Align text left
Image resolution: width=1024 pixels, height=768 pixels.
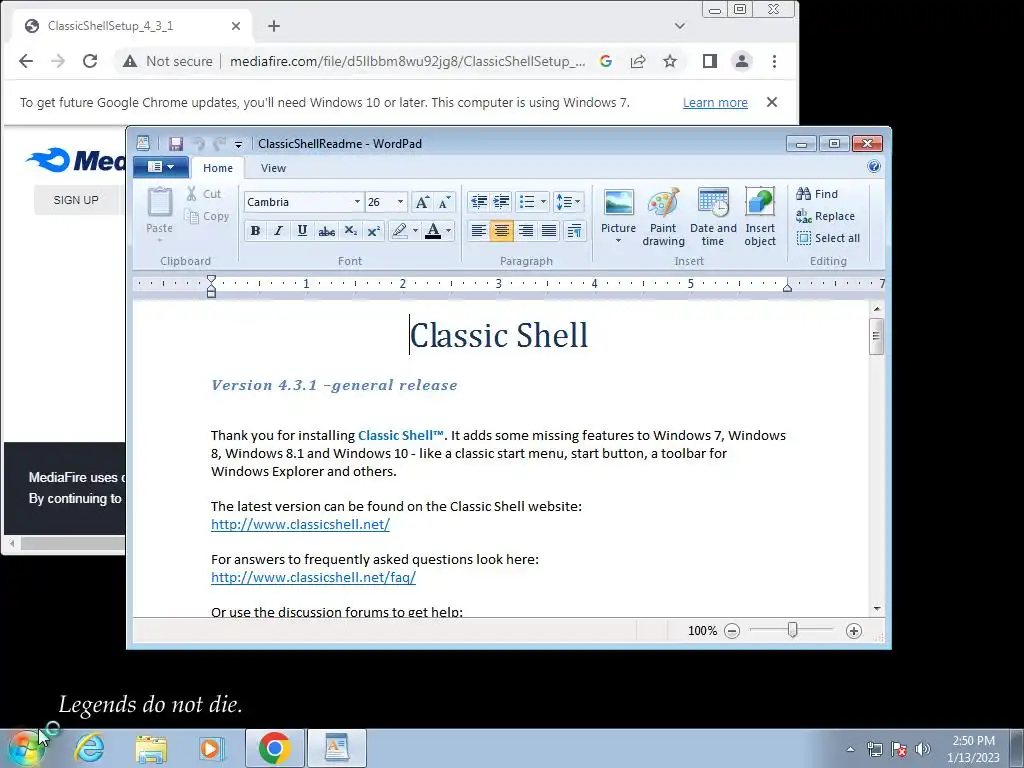[x=479, y=231]
